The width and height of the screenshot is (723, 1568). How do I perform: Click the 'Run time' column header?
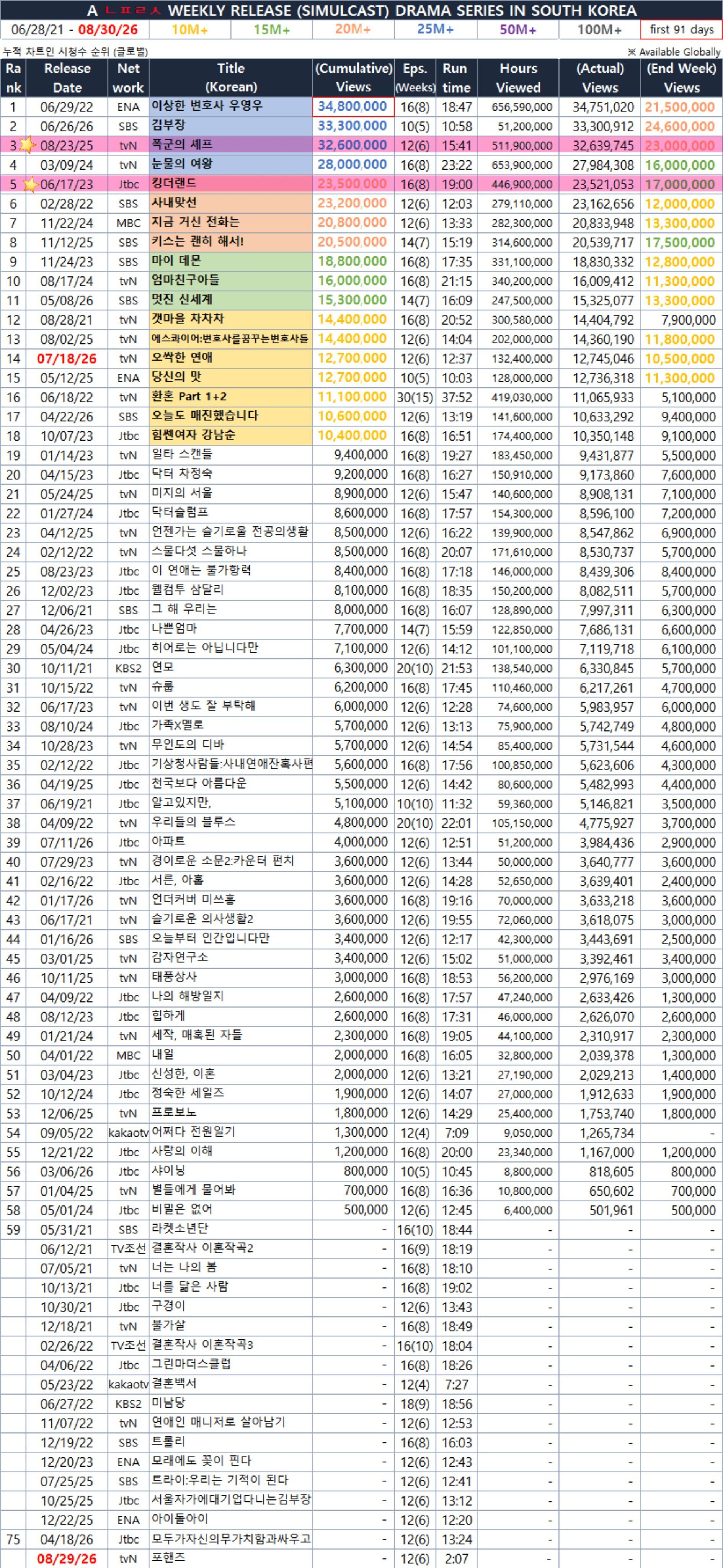point(457,78)
